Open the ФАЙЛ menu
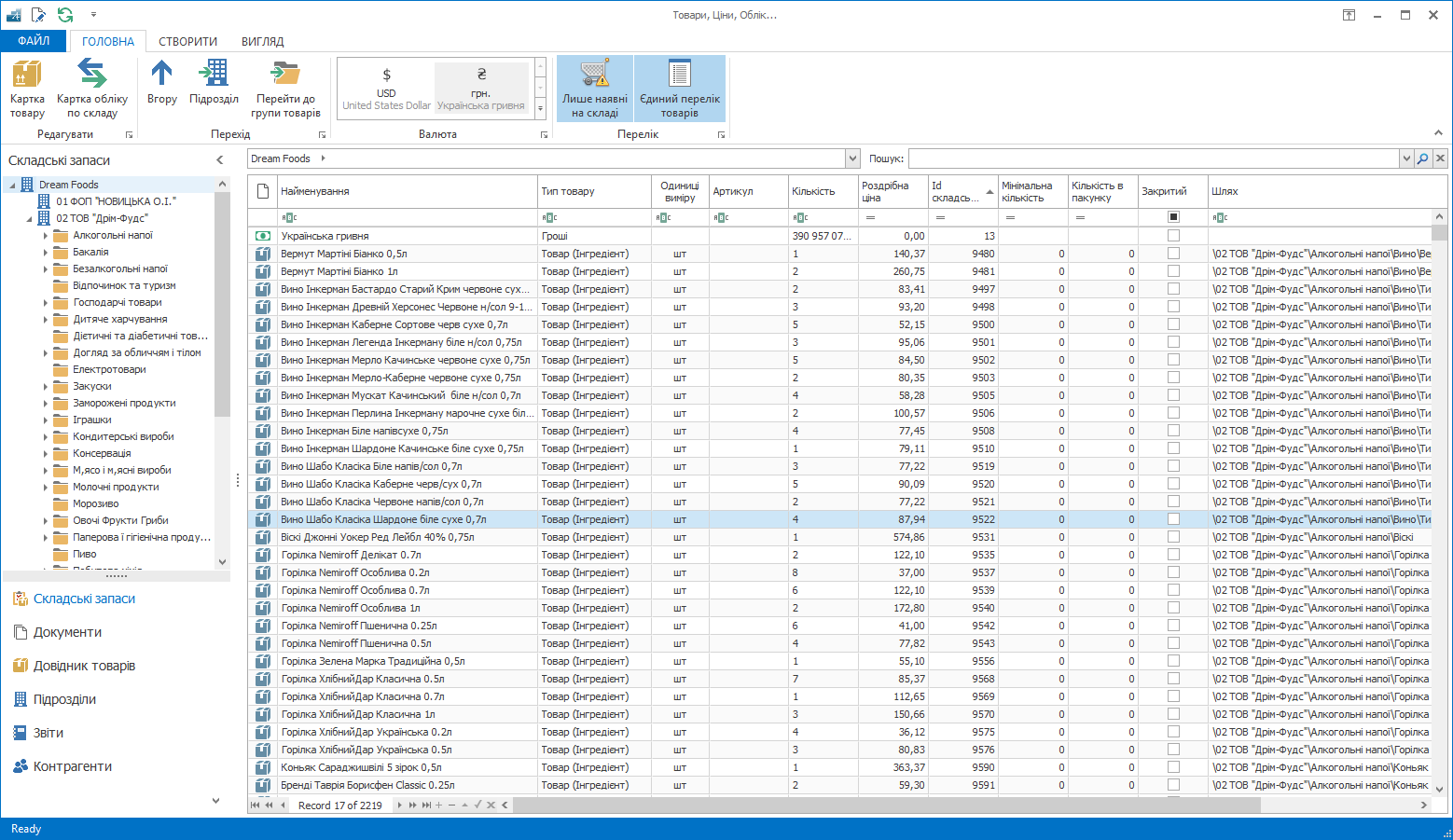 tap(34, 41)
